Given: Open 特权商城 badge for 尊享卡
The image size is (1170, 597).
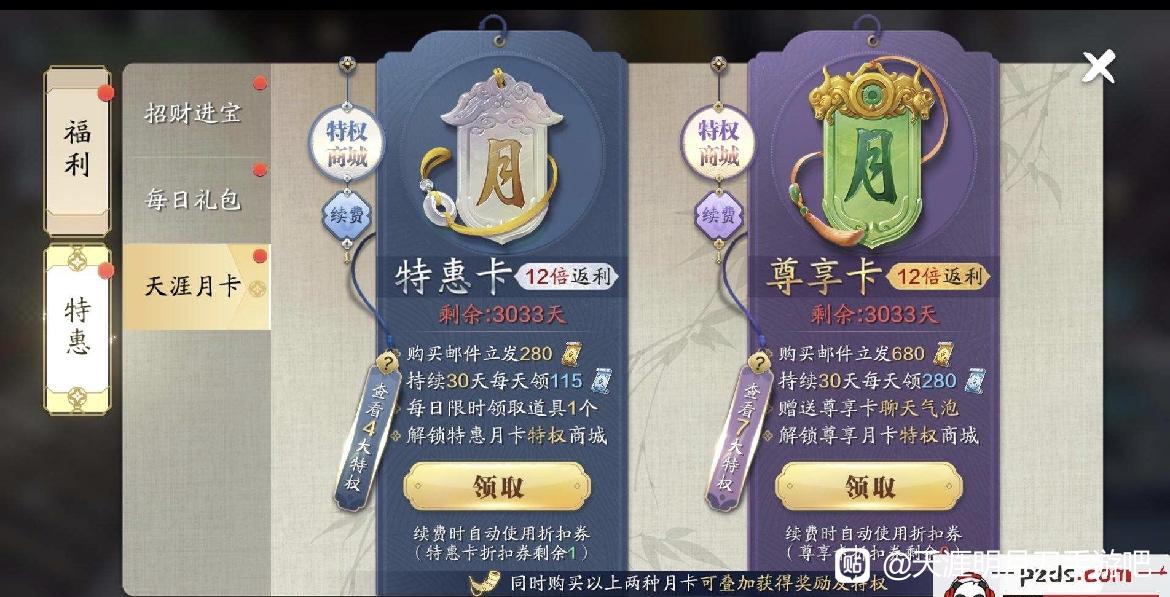Looking at the screenshot, I should pyautogui.click(x=719, y=143).
